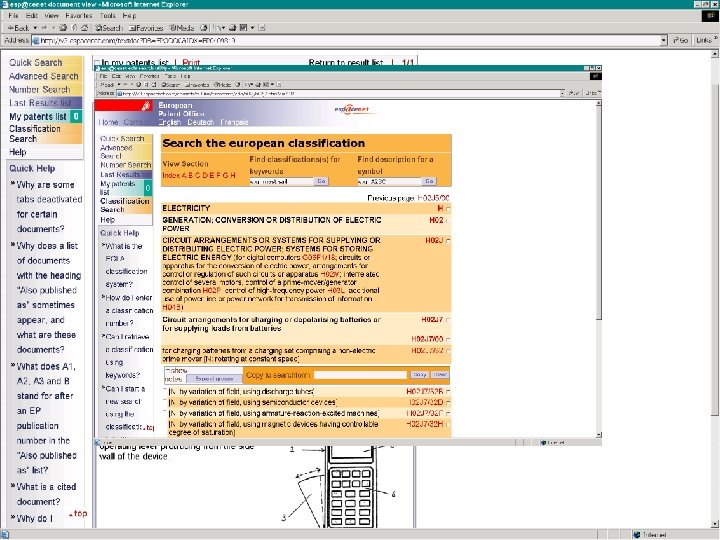This screenshot has height=540, width=720.
Task: Refresh the page in the outer browser toolbar
Action: click(x=74, y=28)
